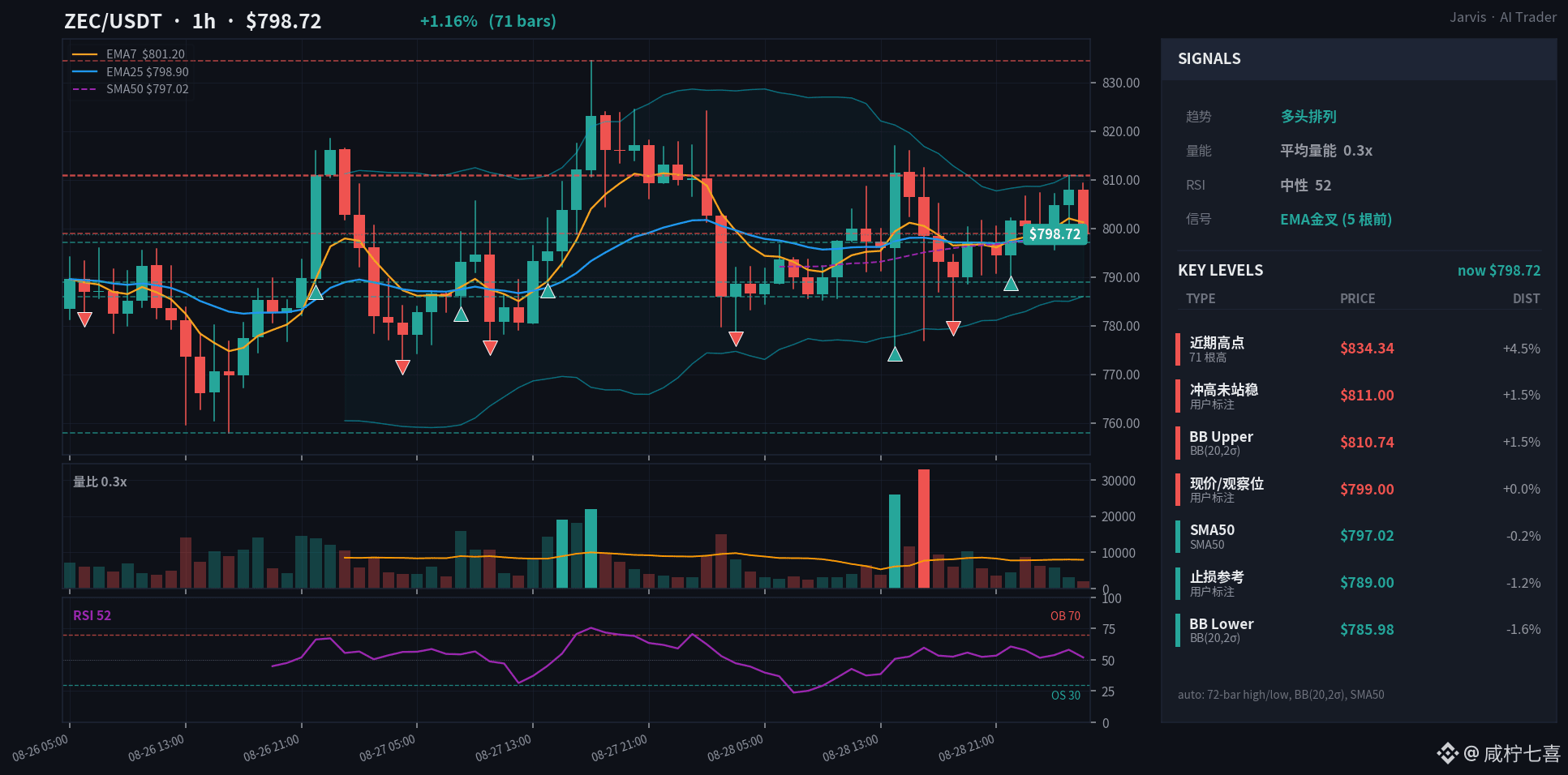Select the lowest red down-triangle on the price chart
This screenshot has width=1568, height=775.
coord(402,367)
